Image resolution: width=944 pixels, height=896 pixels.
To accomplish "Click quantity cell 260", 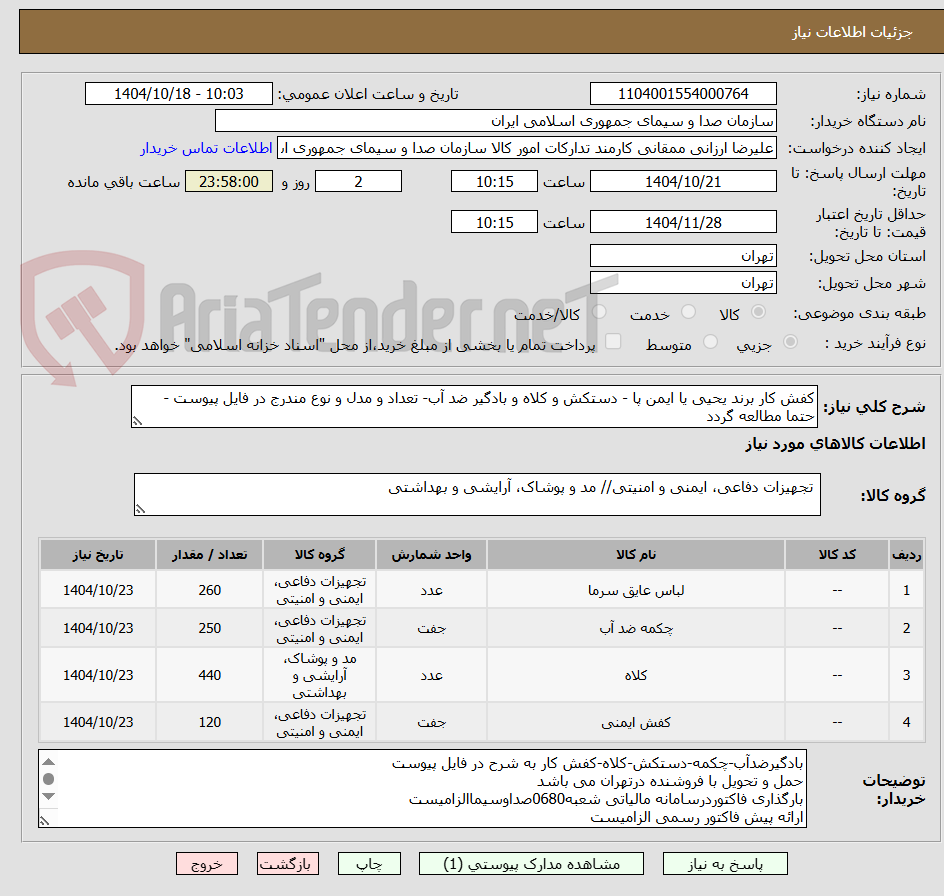I will (210, 590).
